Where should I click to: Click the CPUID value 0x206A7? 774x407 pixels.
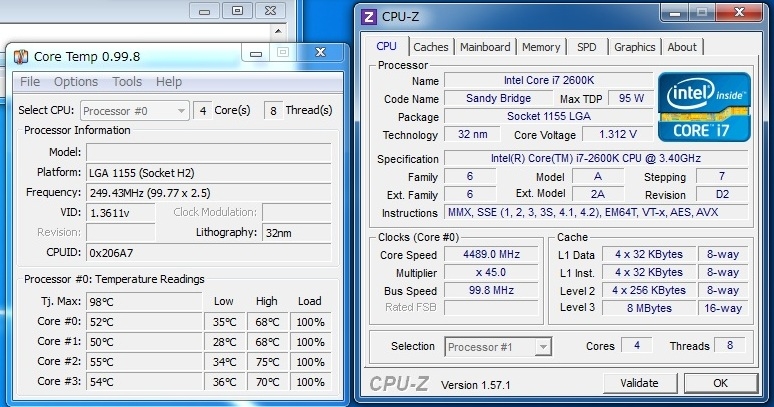[208, 253]
